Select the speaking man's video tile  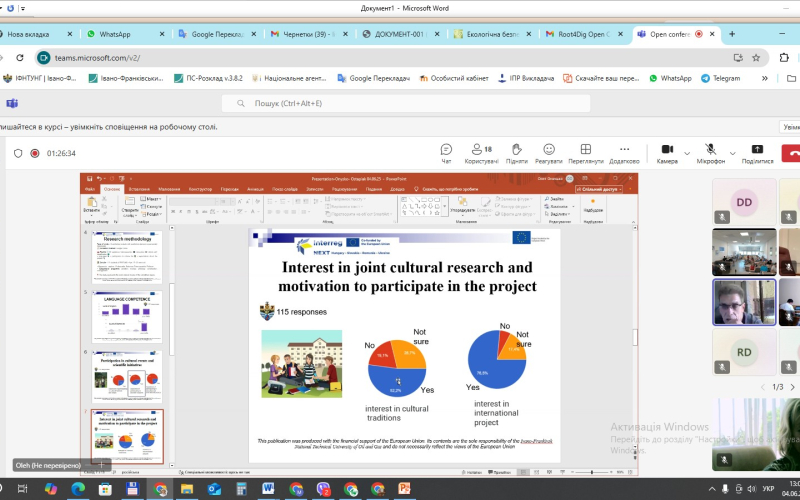744,302
